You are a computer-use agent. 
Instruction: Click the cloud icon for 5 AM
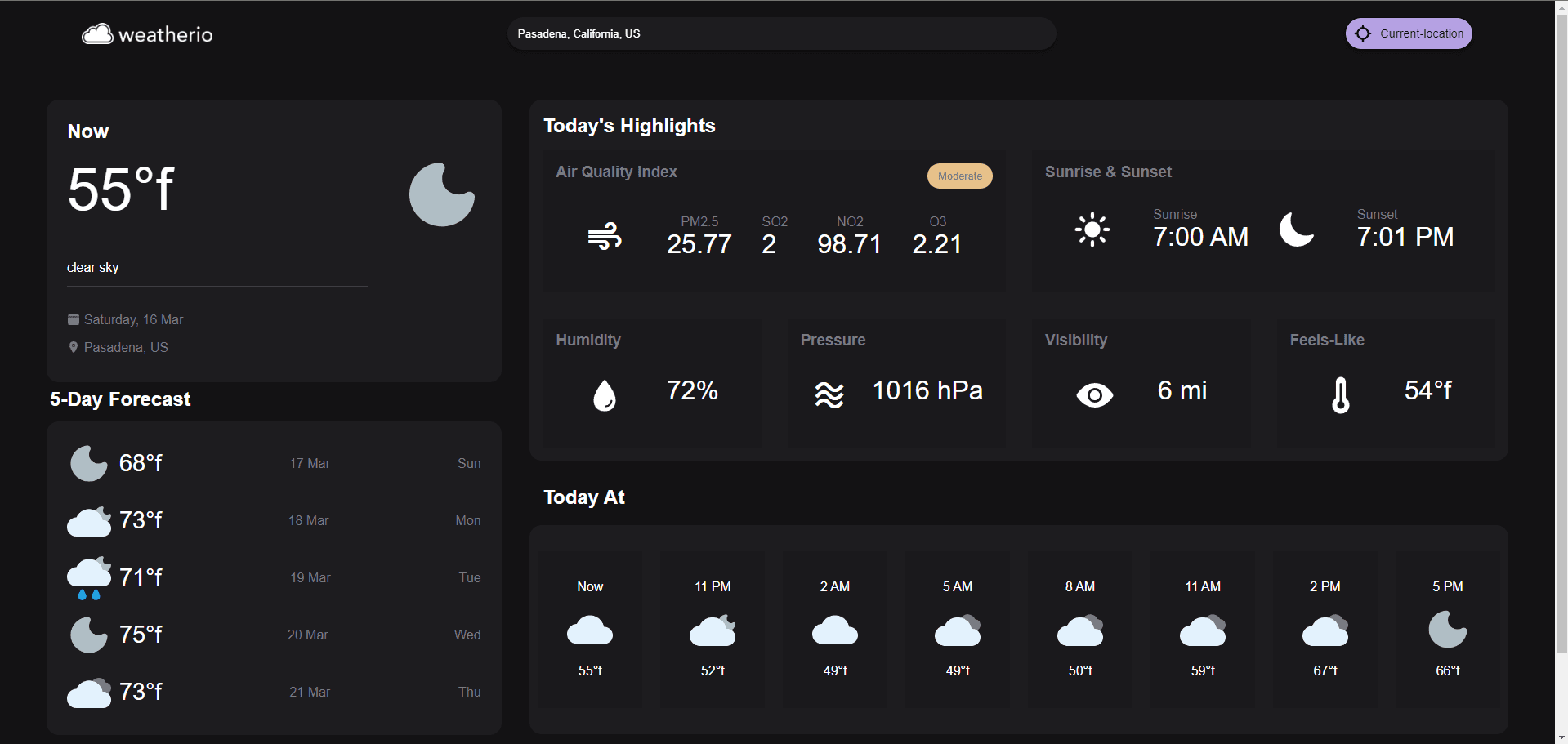tap(958, 630)
